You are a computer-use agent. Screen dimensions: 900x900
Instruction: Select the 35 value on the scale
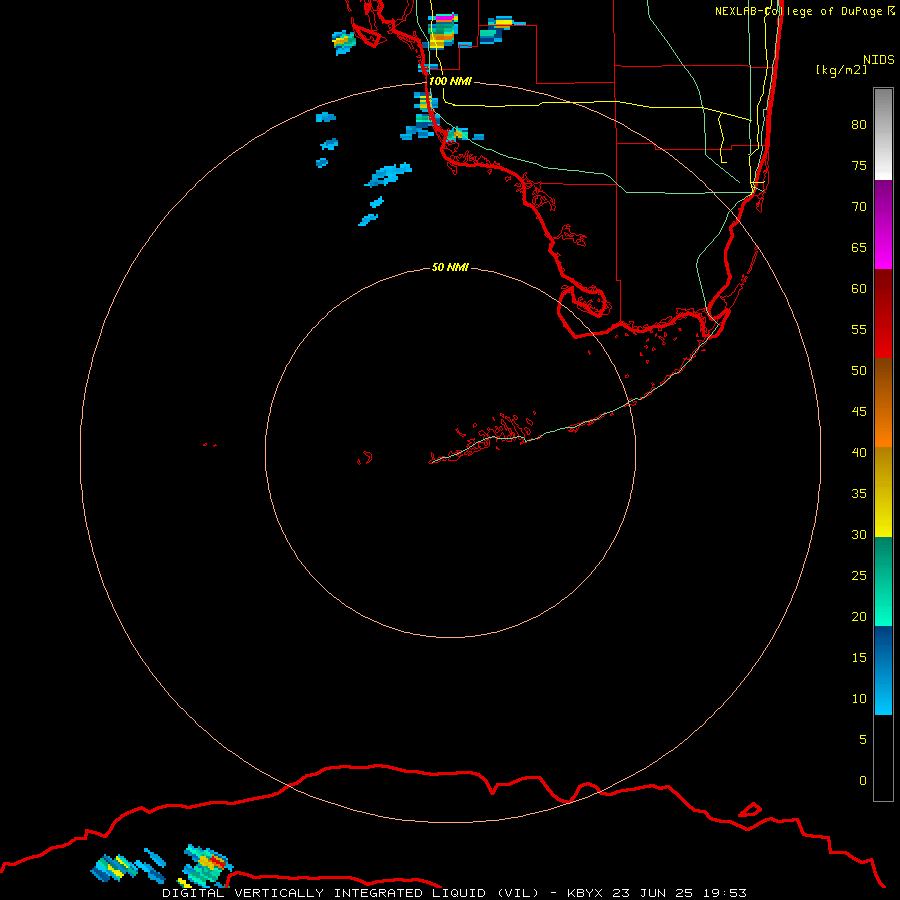(859, 494)
